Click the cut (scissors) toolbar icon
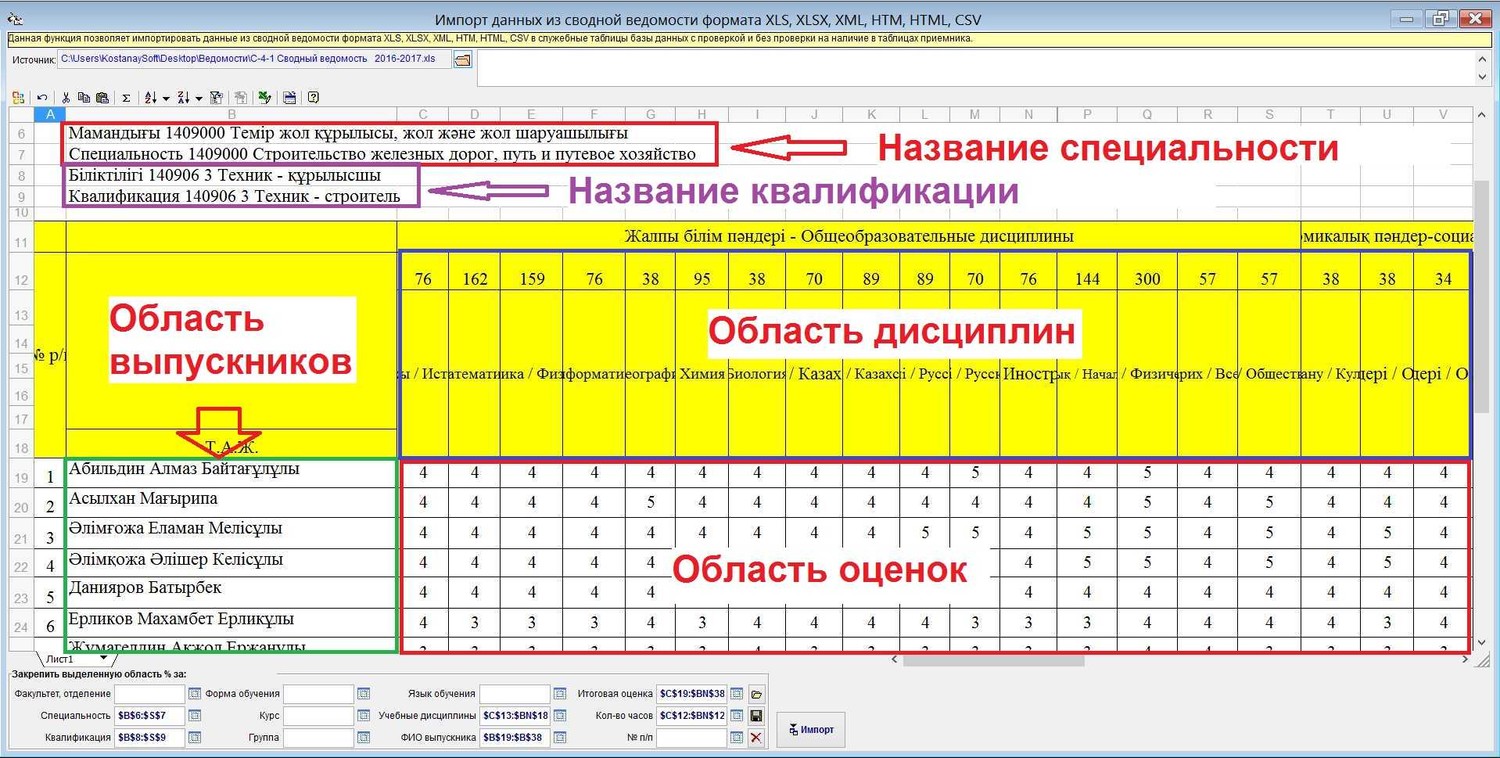This screenshot has width=1500, height=758. pyautogui.click(x=66, y=98)
